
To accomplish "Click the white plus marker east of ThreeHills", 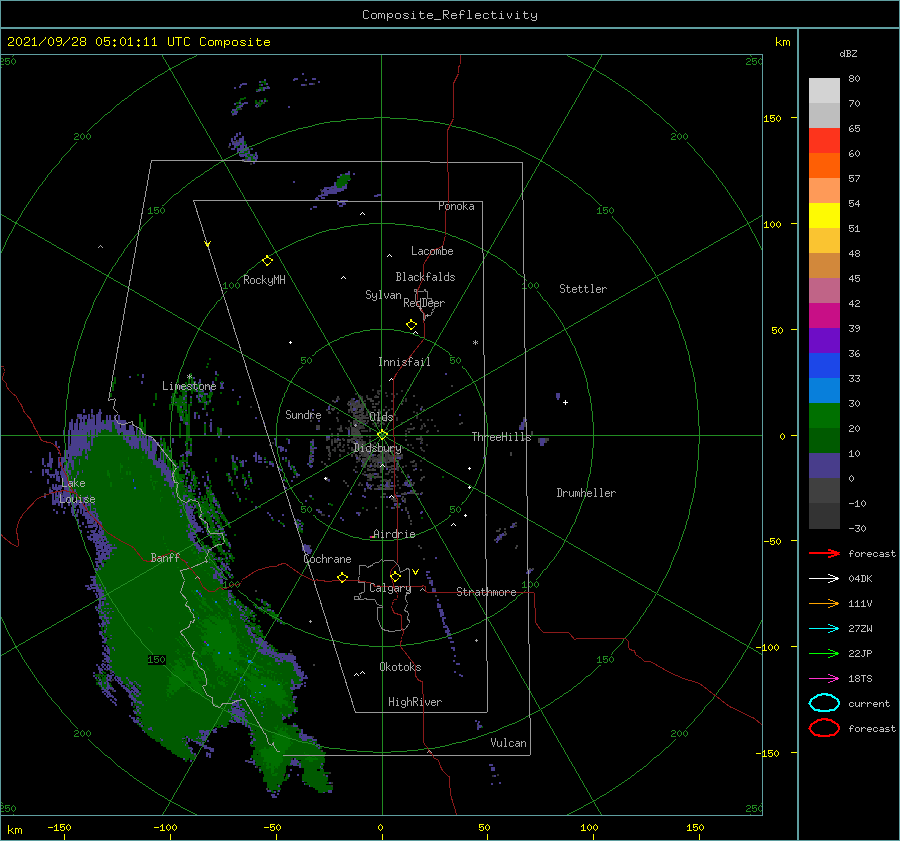I will pos(565,402).
